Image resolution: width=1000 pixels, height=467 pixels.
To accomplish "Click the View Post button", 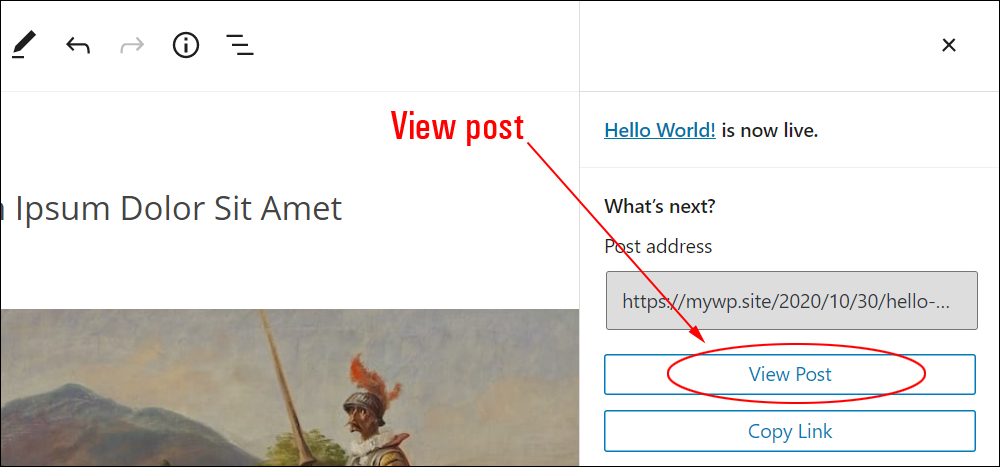I will [x=790, y=374].
